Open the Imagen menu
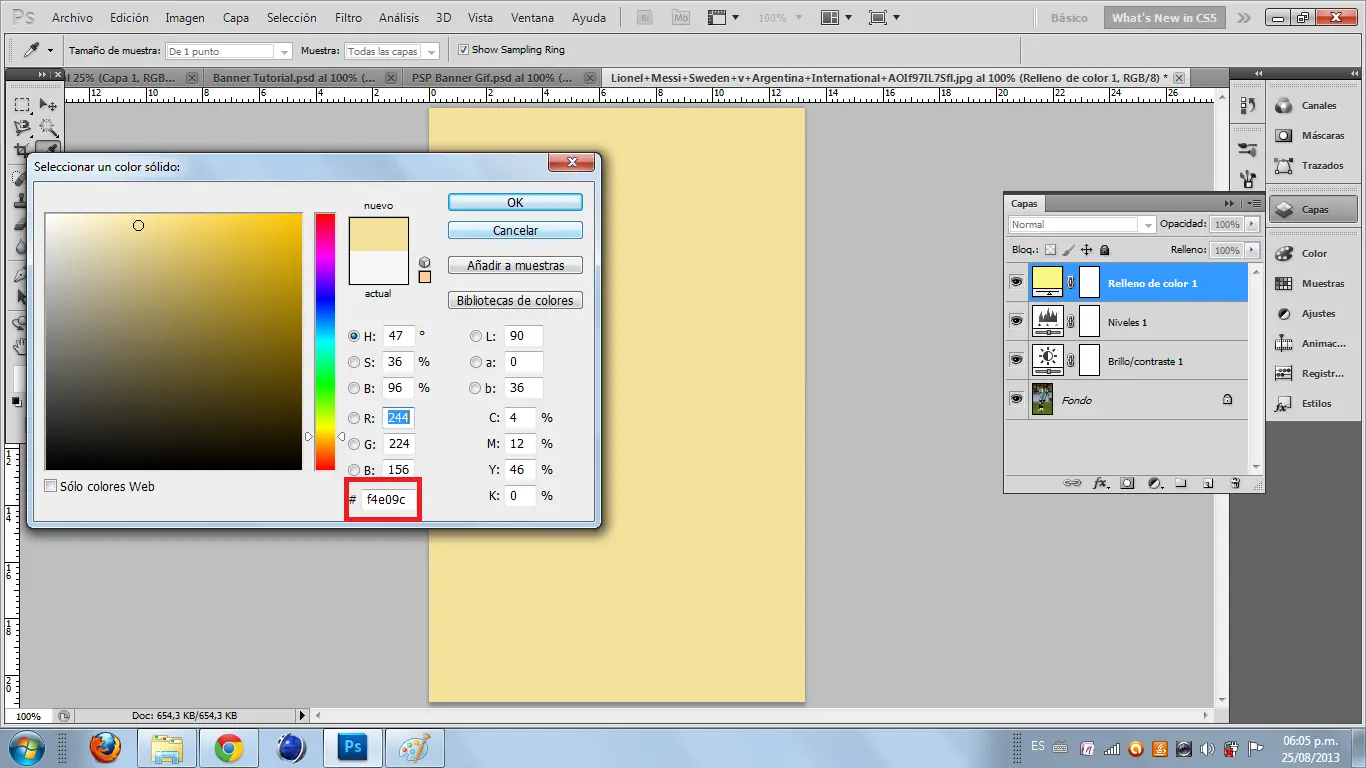The height and width of the screenshot is (768, 1366). [185, 18]
